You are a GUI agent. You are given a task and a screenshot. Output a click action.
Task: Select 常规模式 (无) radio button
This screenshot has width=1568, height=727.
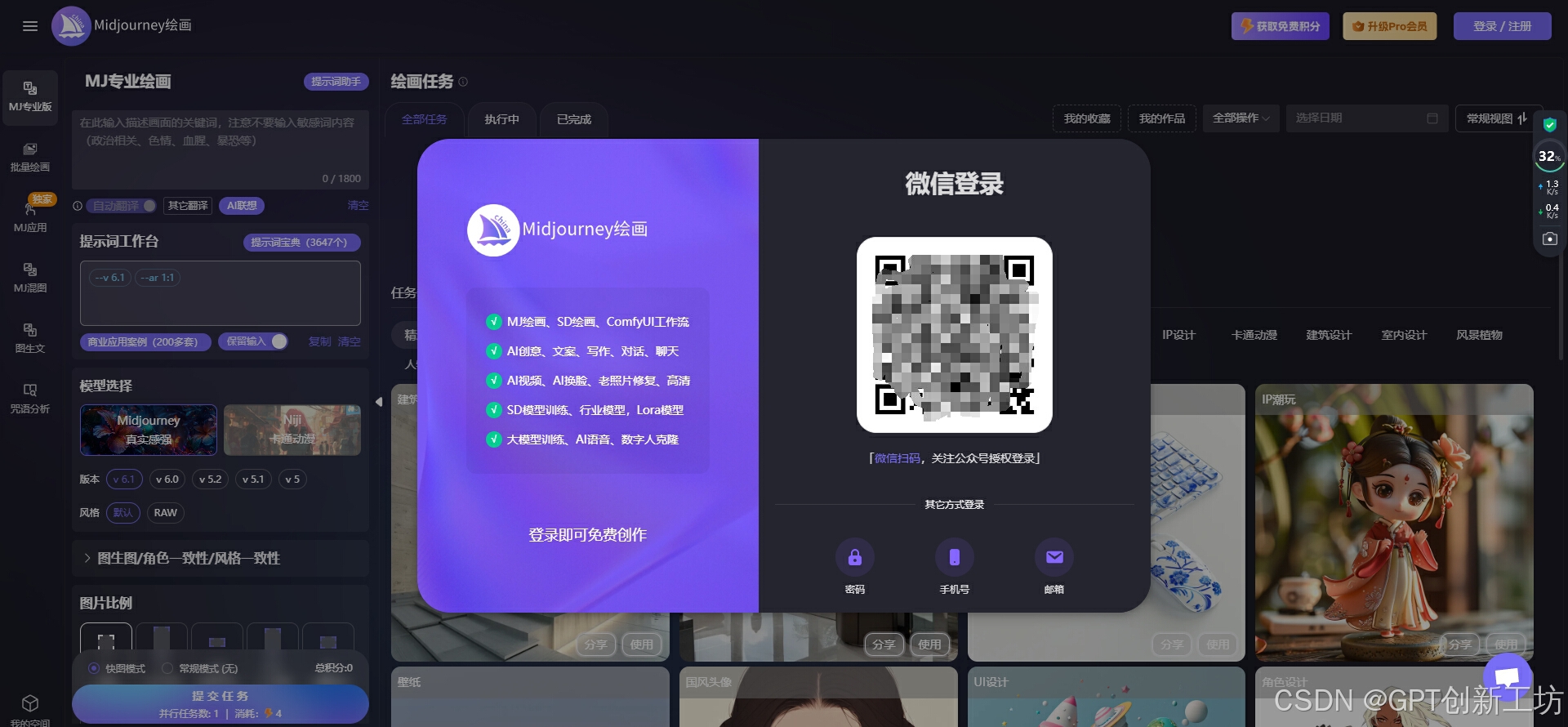(x=167, y=668)
